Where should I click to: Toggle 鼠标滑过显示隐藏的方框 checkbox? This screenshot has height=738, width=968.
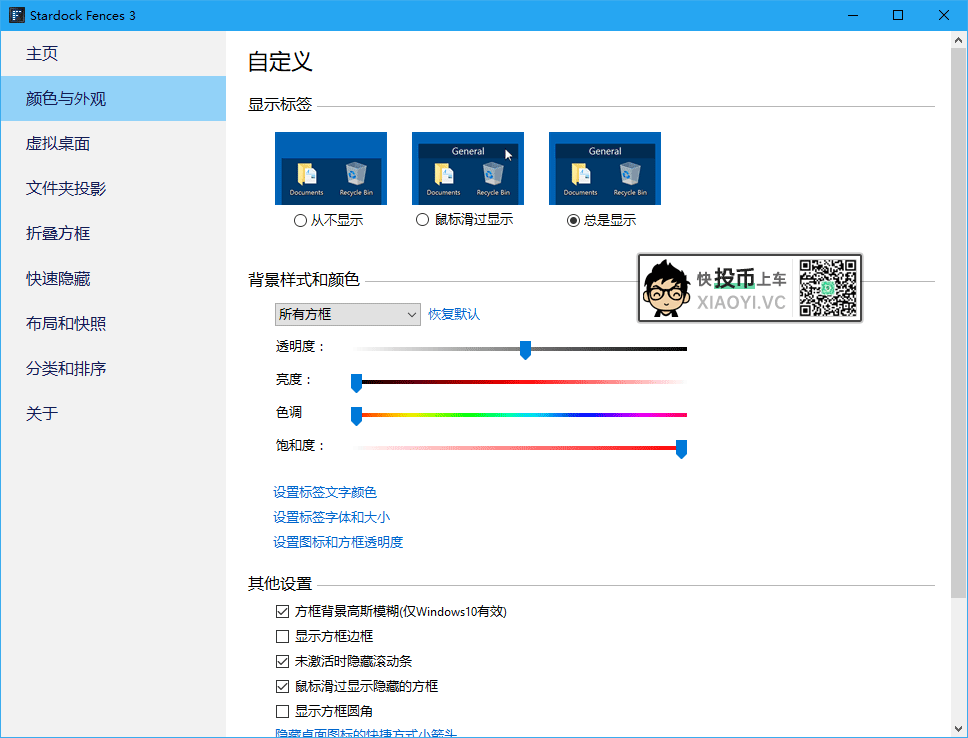tap(282, 686)
